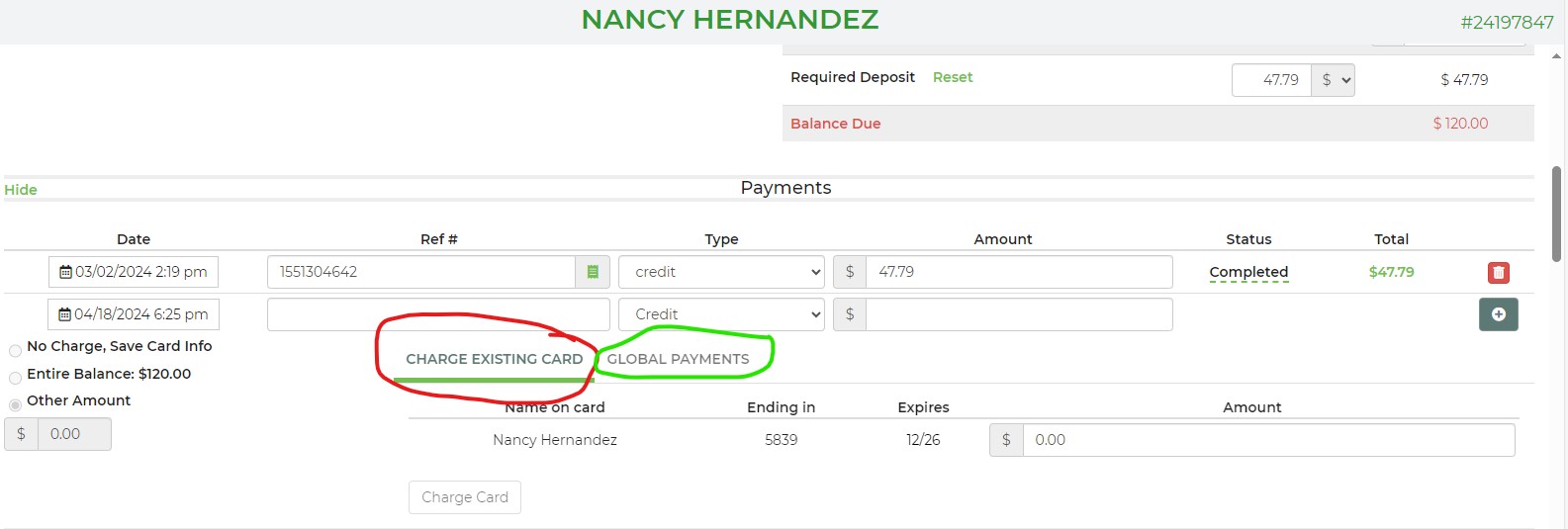
Task: Hide the Payments section
Action: (21, 190)
